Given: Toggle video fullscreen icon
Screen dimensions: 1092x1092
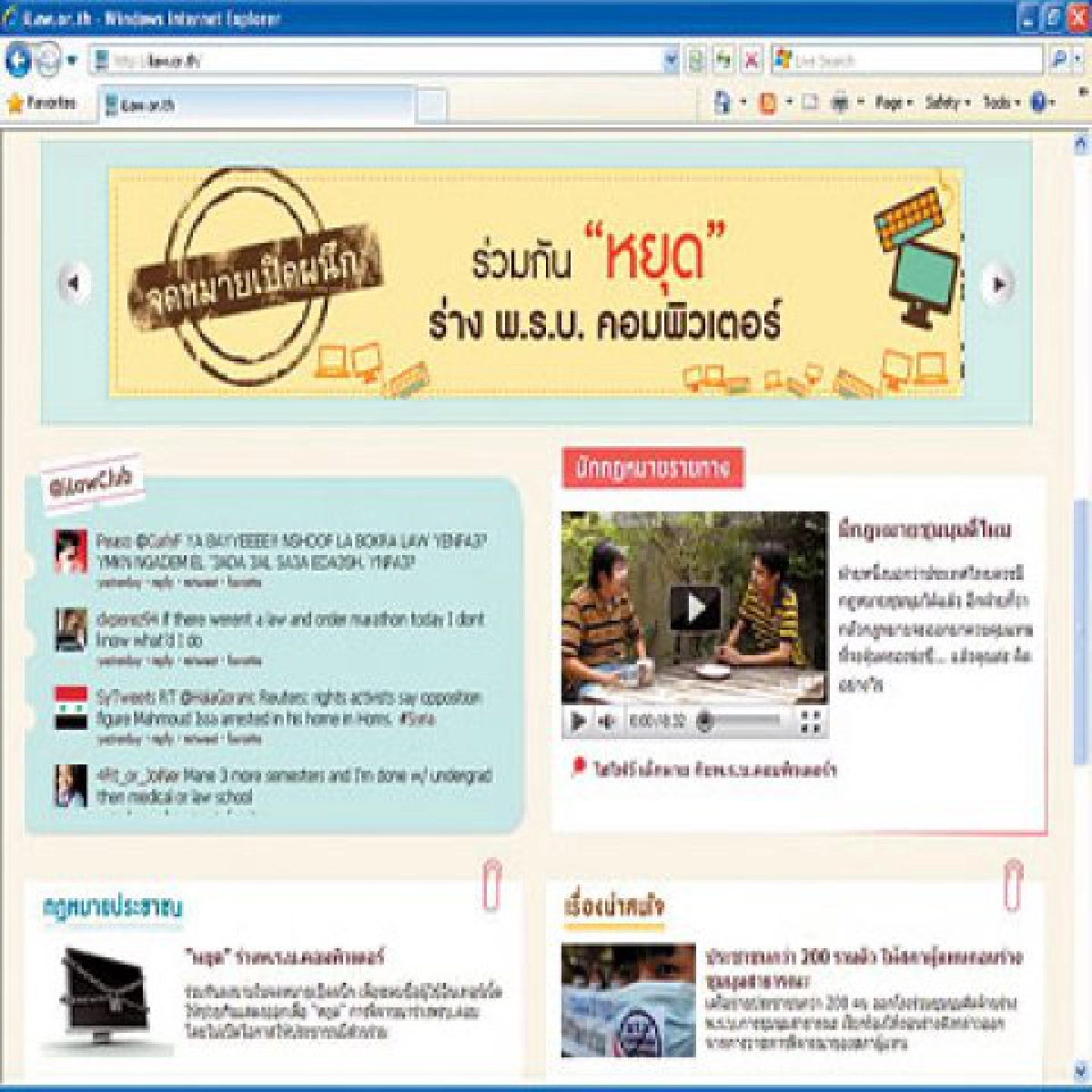Looking at the screenshot, I should pos(810,722).
